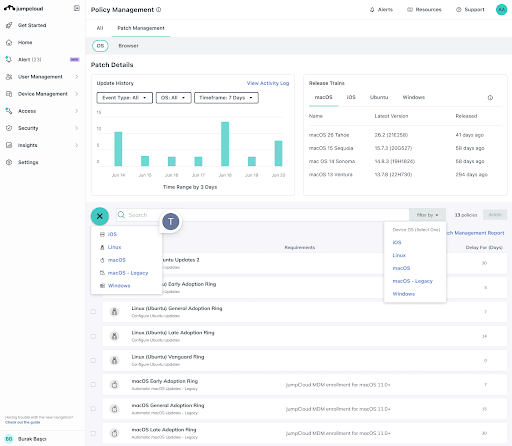Choose Windows in add-policy menu

pos(119,286)
